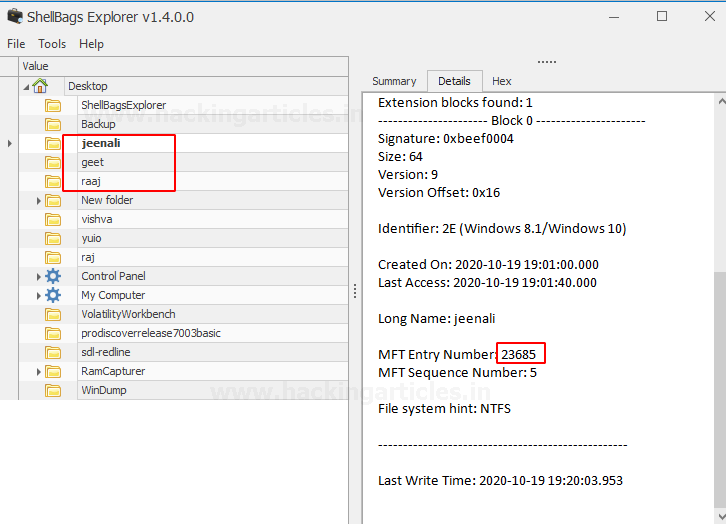726x524 pixels.
Task: Click the row indicator arrow for jeenali
Action: pos(9,143)
